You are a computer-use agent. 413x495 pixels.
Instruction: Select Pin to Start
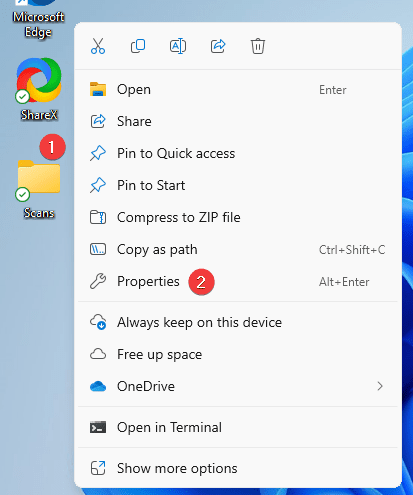click(x=238, y=185)
